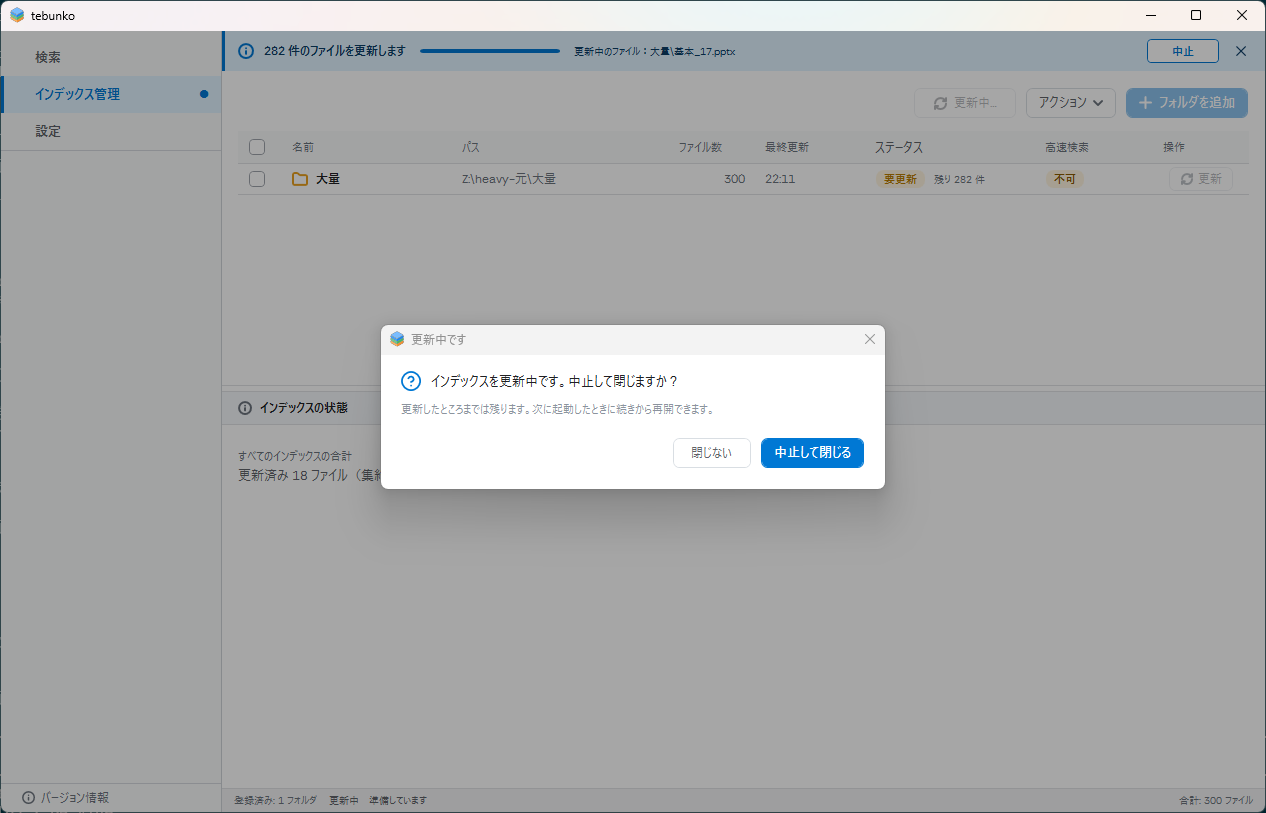Maximize the tebunko window
1266x813 pixels.
pos(1196,15)
